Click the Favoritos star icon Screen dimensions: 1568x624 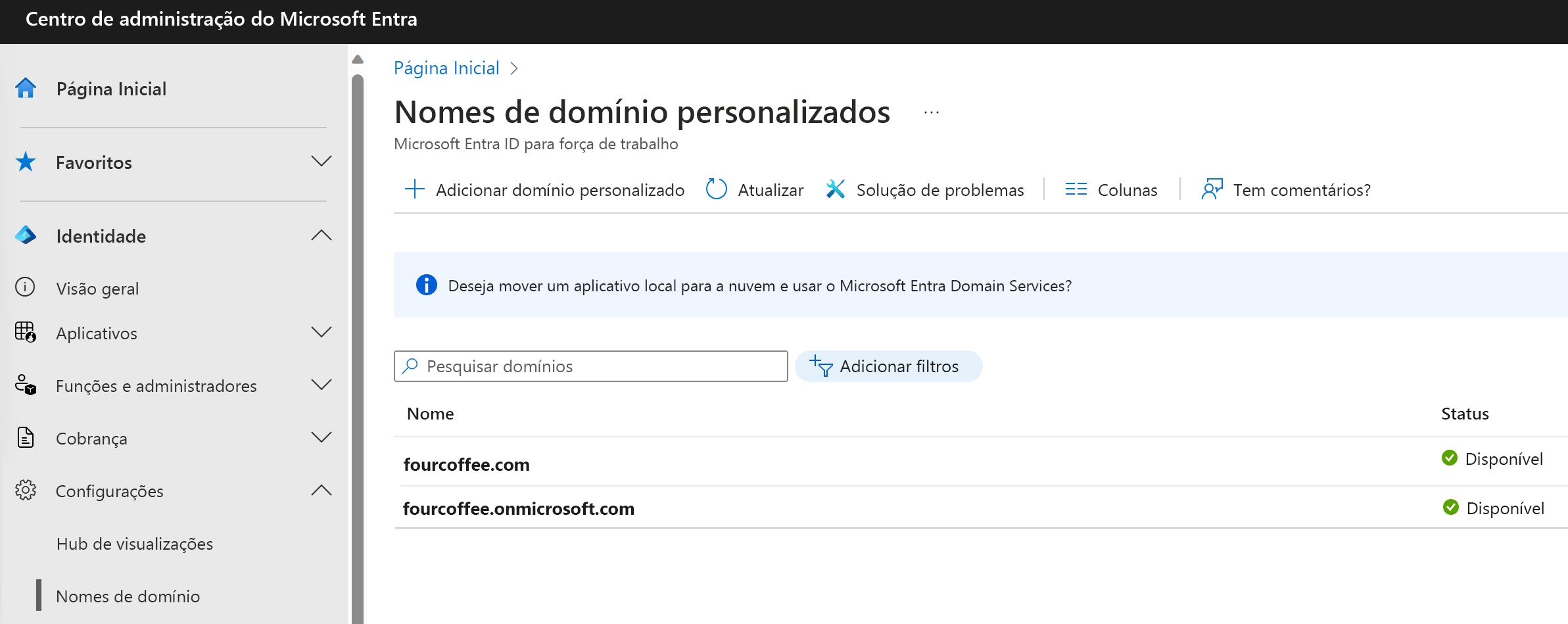tap(26, 162)
